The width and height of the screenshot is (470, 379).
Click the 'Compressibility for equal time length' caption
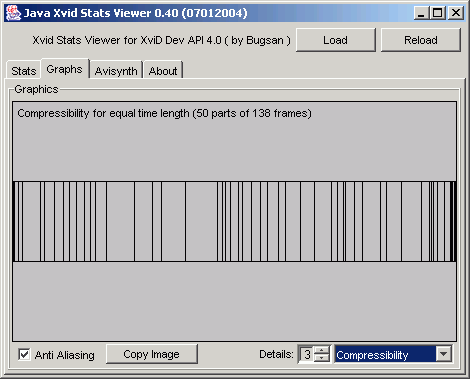[164, 113]
